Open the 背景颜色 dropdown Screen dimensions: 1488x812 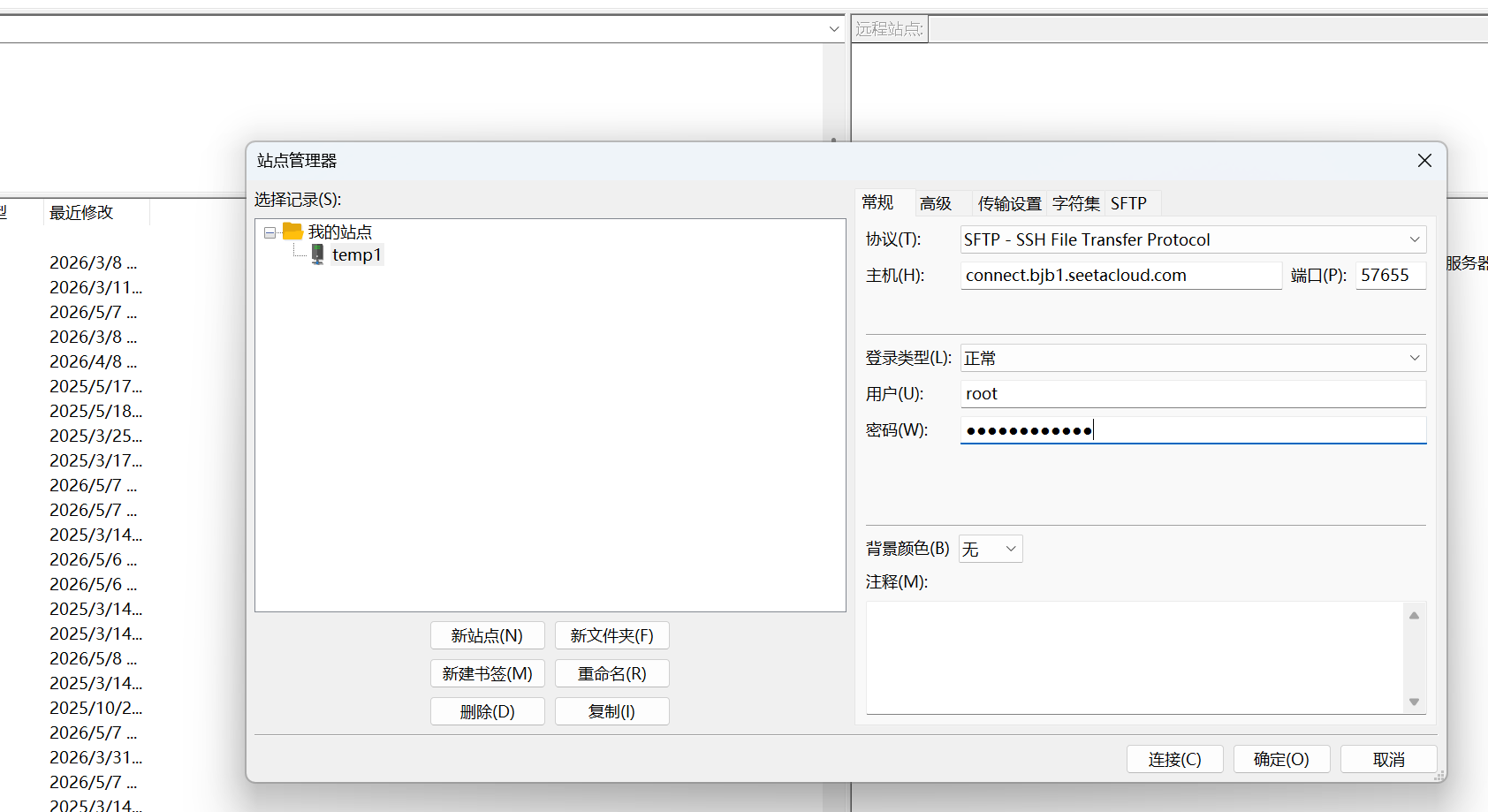(x=991, y=549)
